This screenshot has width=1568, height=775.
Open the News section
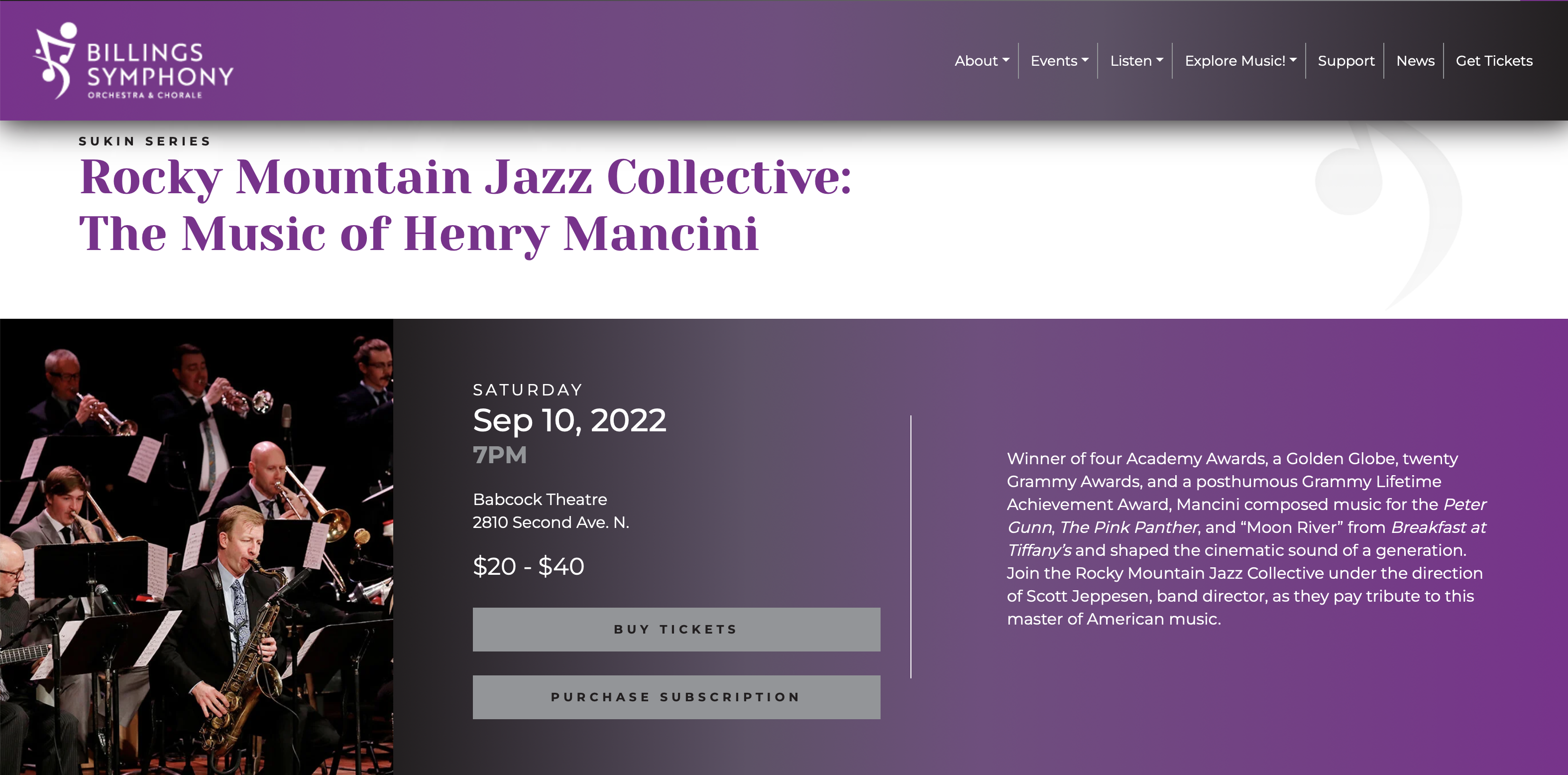click(x=1415, y=60)
